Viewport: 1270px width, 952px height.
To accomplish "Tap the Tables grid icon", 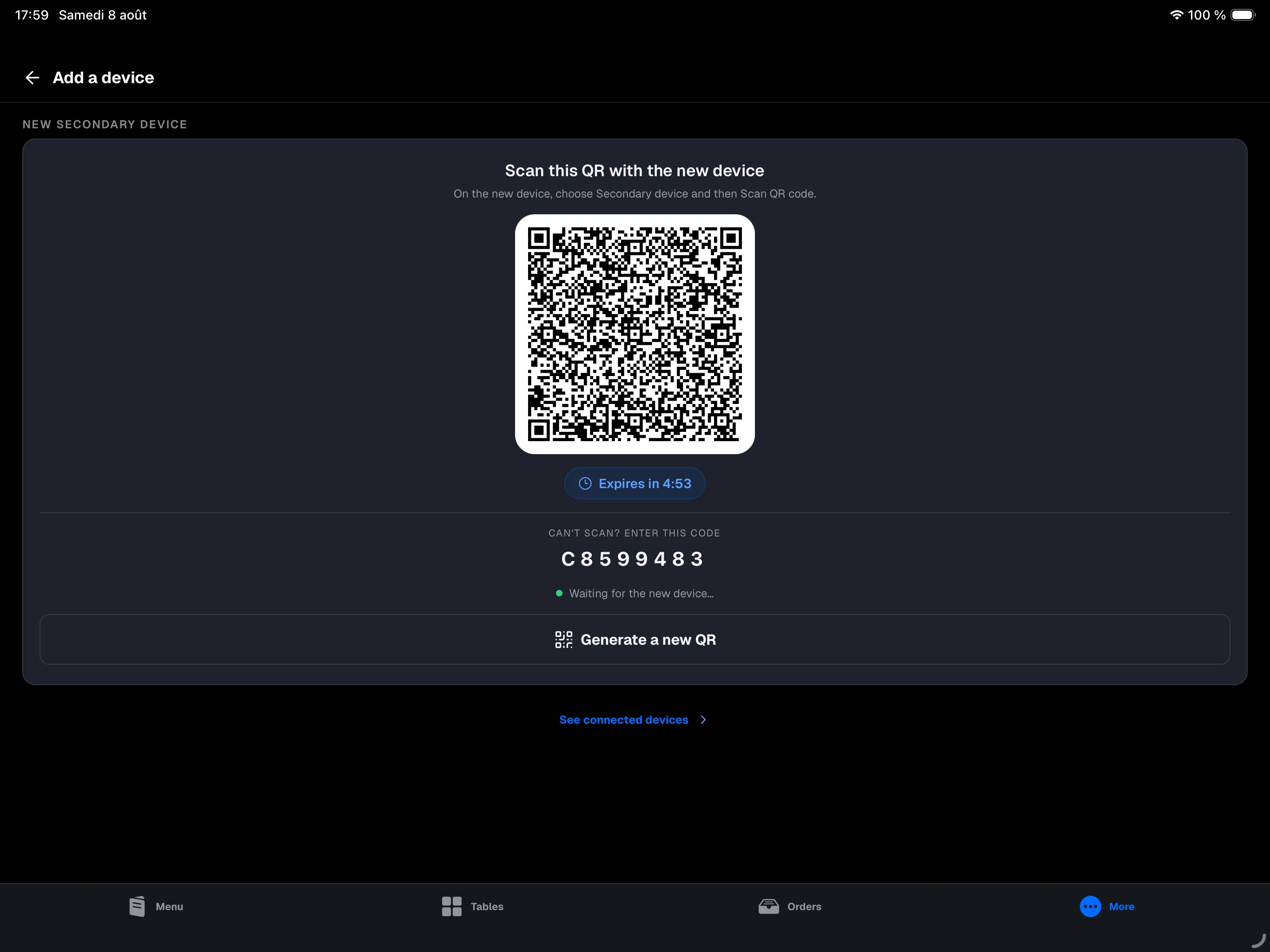I will 452,906.
